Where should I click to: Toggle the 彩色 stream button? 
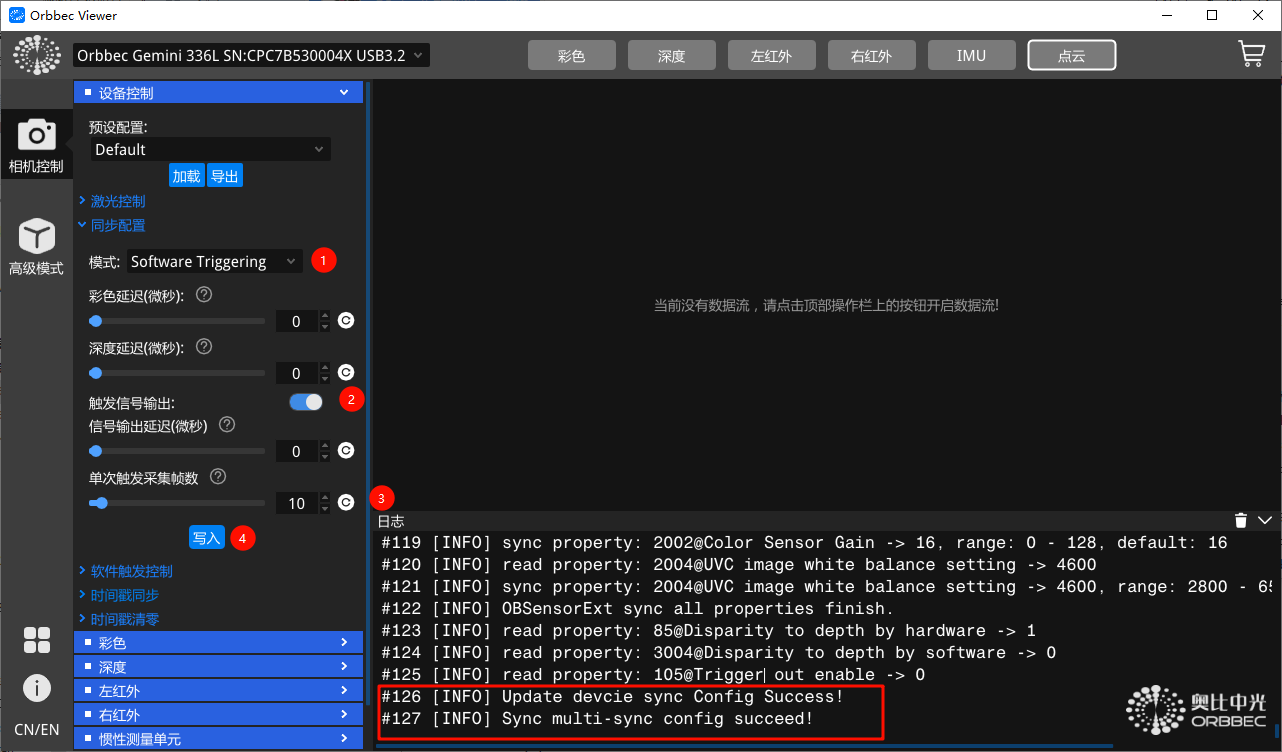pyautogui.click(x=571, y=56)
